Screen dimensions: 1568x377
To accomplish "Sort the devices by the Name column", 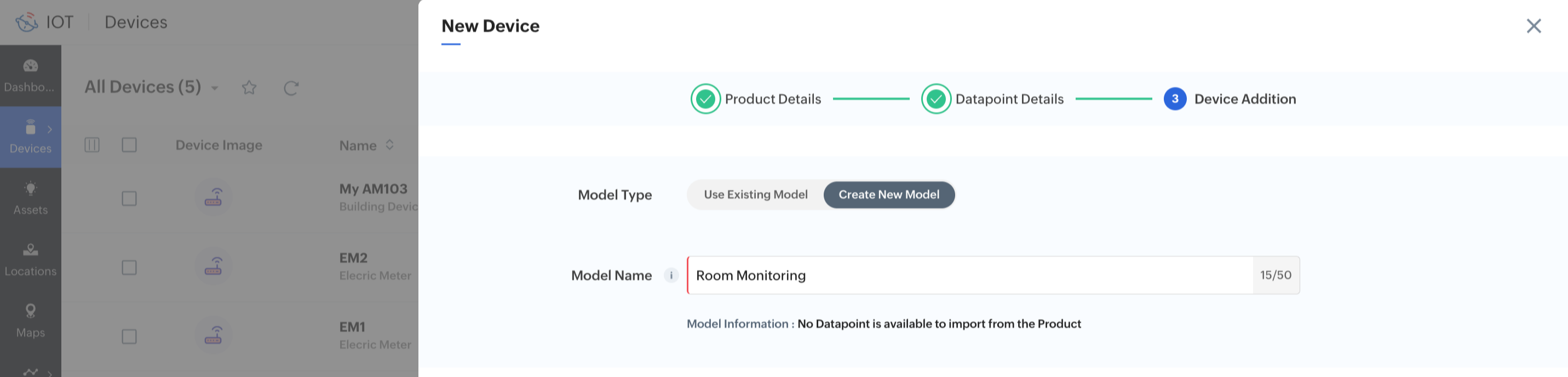I will click(x=389, y=145).
